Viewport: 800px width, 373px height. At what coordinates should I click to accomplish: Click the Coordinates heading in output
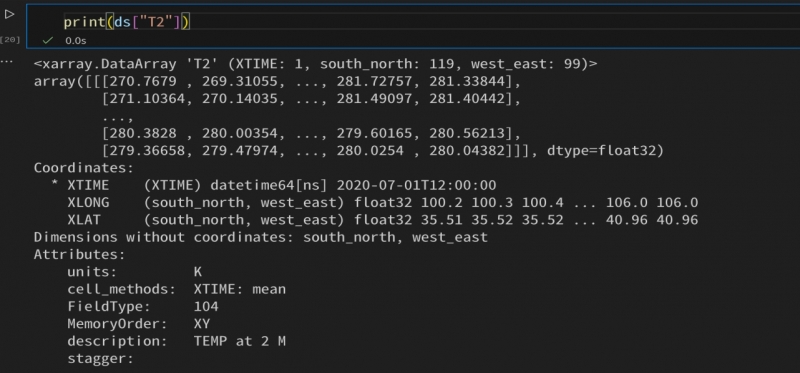point(84,168)
